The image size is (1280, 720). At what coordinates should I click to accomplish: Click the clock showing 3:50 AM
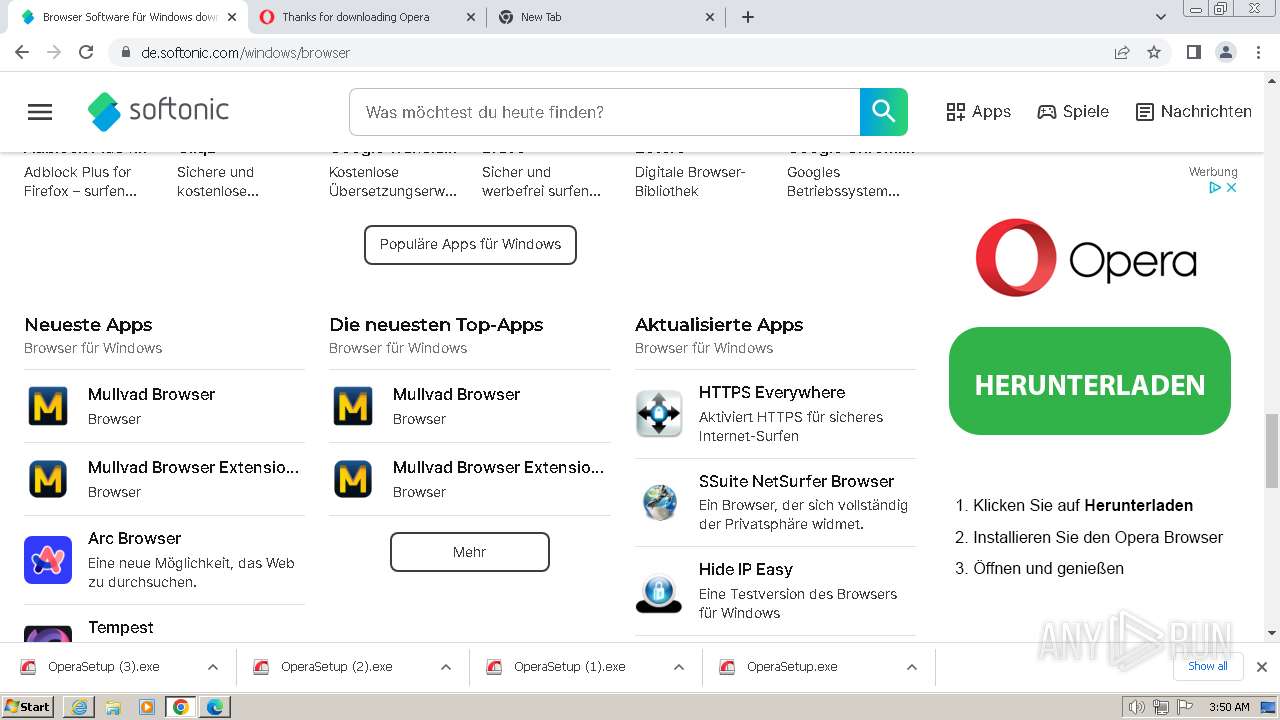(1229, 707)
